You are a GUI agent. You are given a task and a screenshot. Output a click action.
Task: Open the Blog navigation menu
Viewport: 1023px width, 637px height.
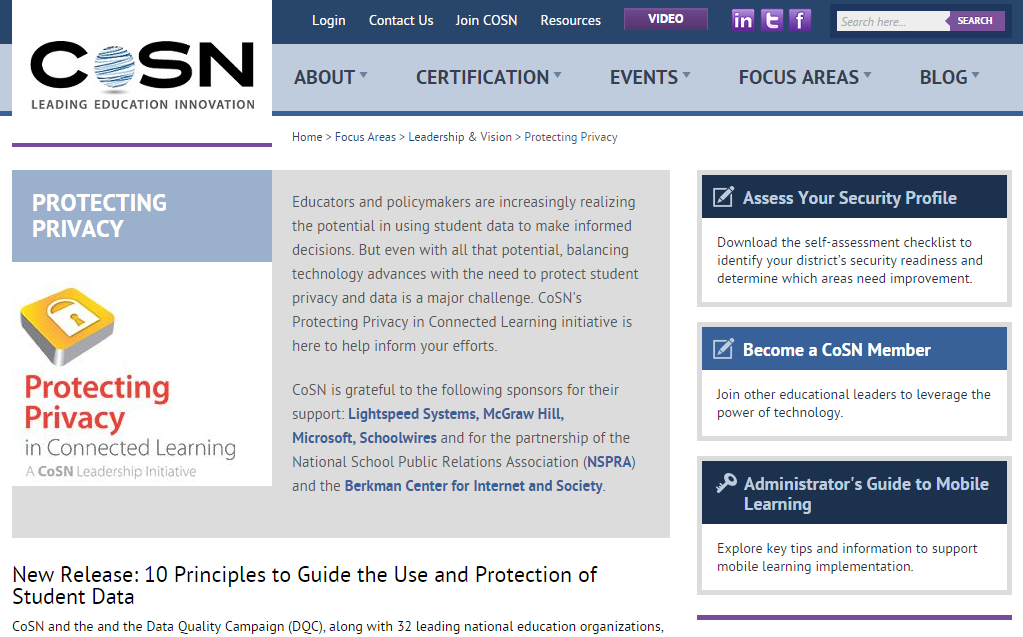point(949,77)
